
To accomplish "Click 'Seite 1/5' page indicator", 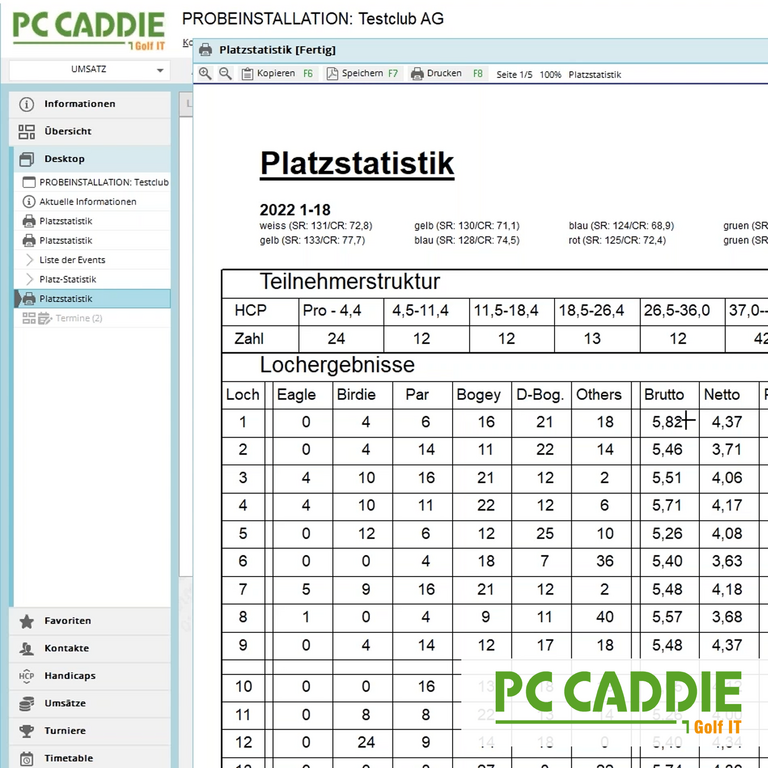I will pyautogui.click(x=514, y=74).
